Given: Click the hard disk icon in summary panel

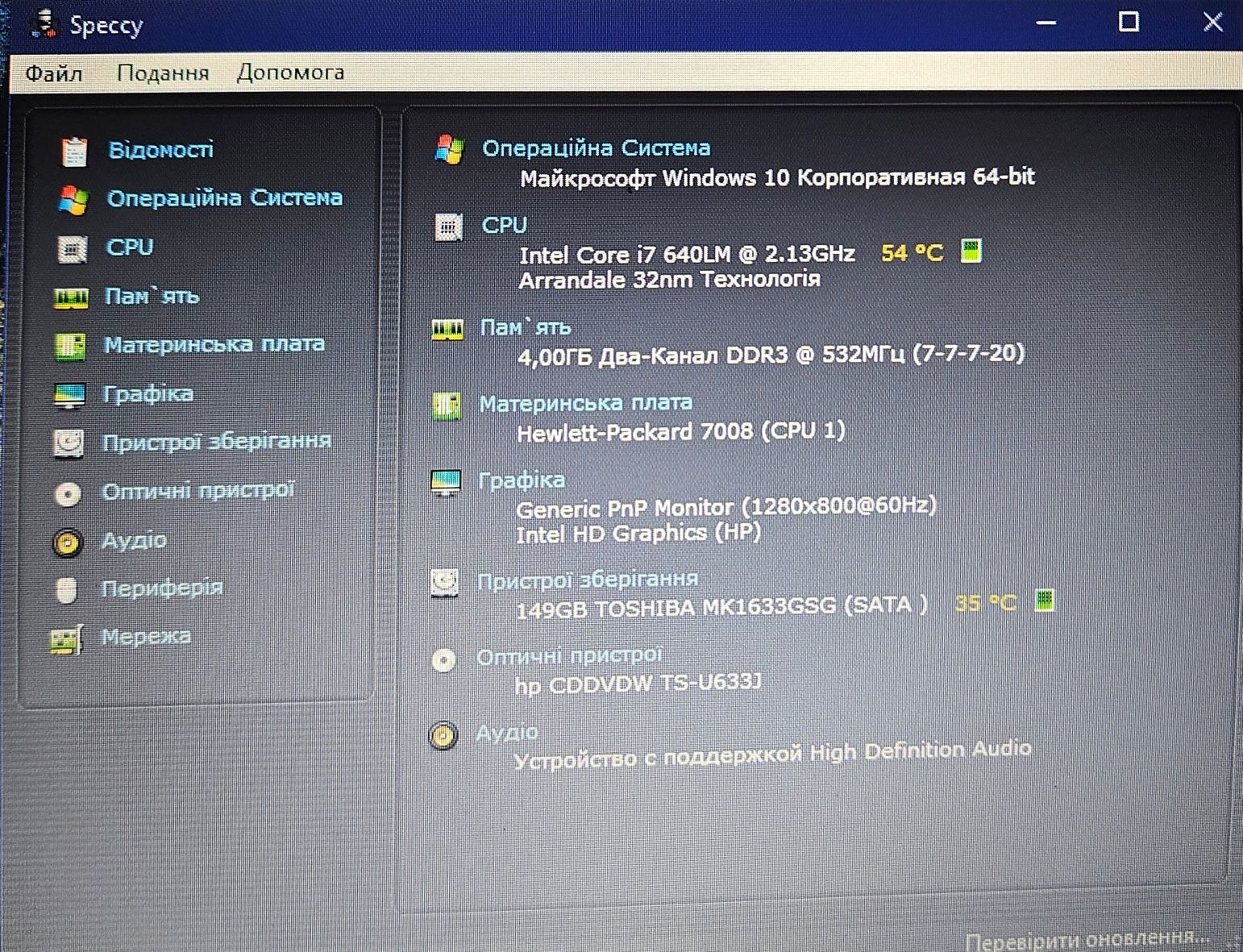Looking at the screenshot, I should coord(444,582).
